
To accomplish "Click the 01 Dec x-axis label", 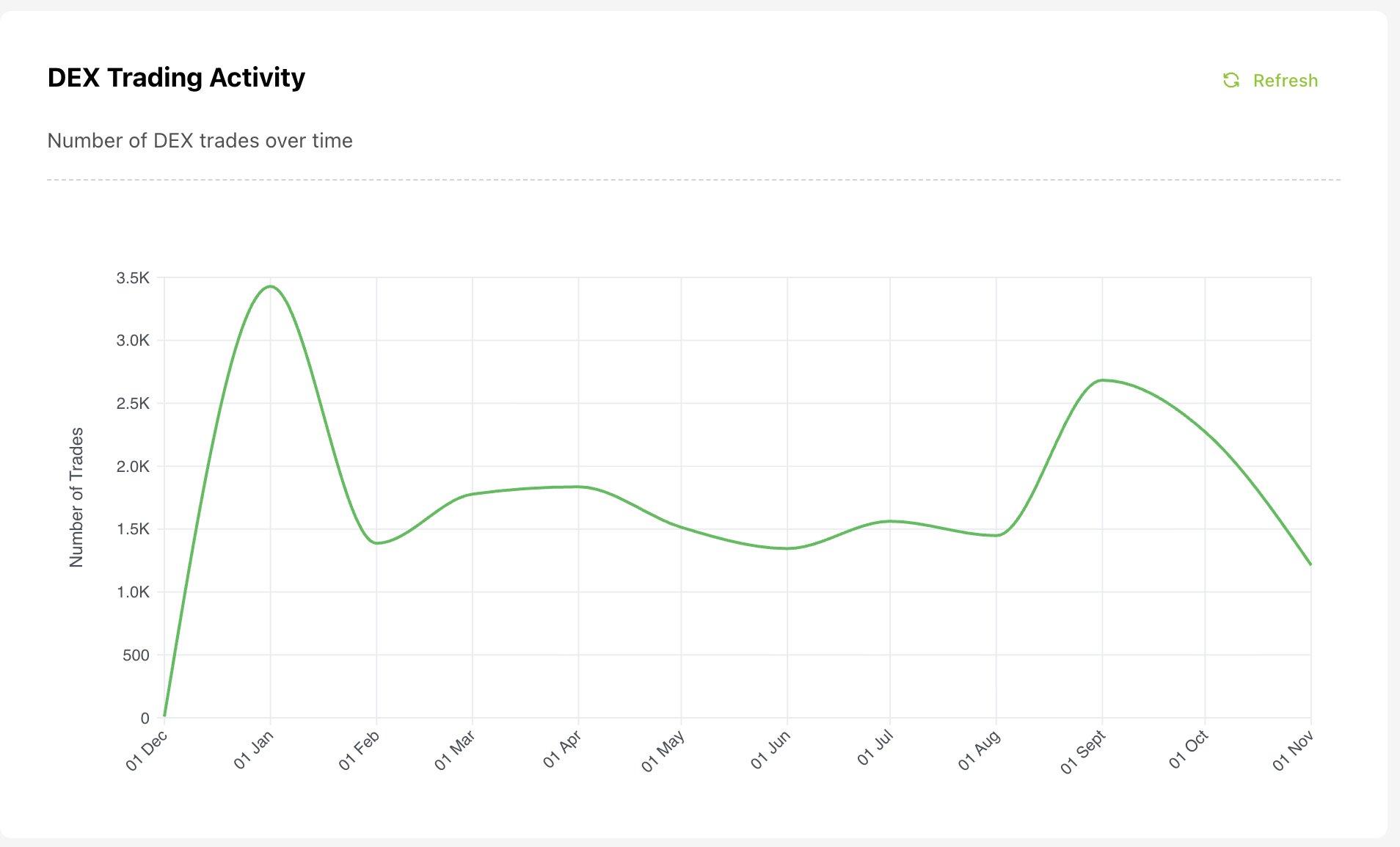I will click(x=147, y=752).
